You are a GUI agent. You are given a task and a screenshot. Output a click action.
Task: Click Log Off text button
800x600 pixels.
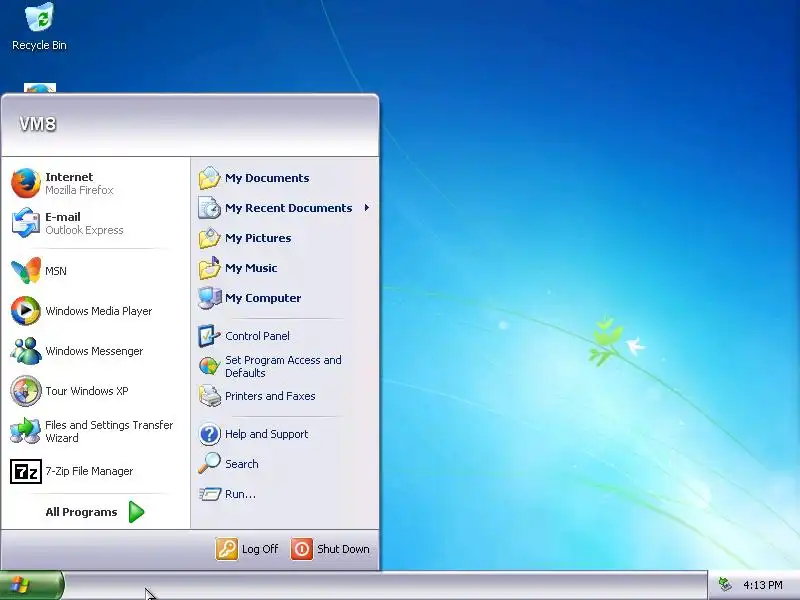point(260,549)
